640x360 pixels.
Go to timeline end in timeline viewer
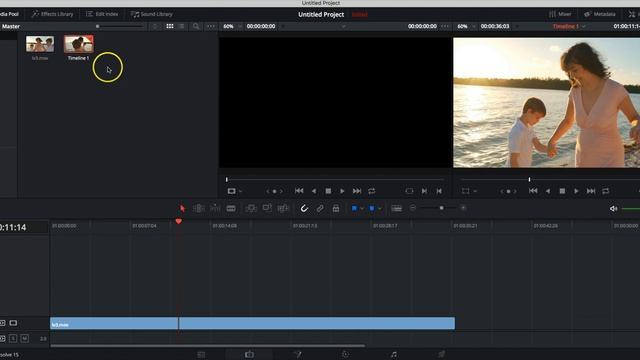click(591, 191)
